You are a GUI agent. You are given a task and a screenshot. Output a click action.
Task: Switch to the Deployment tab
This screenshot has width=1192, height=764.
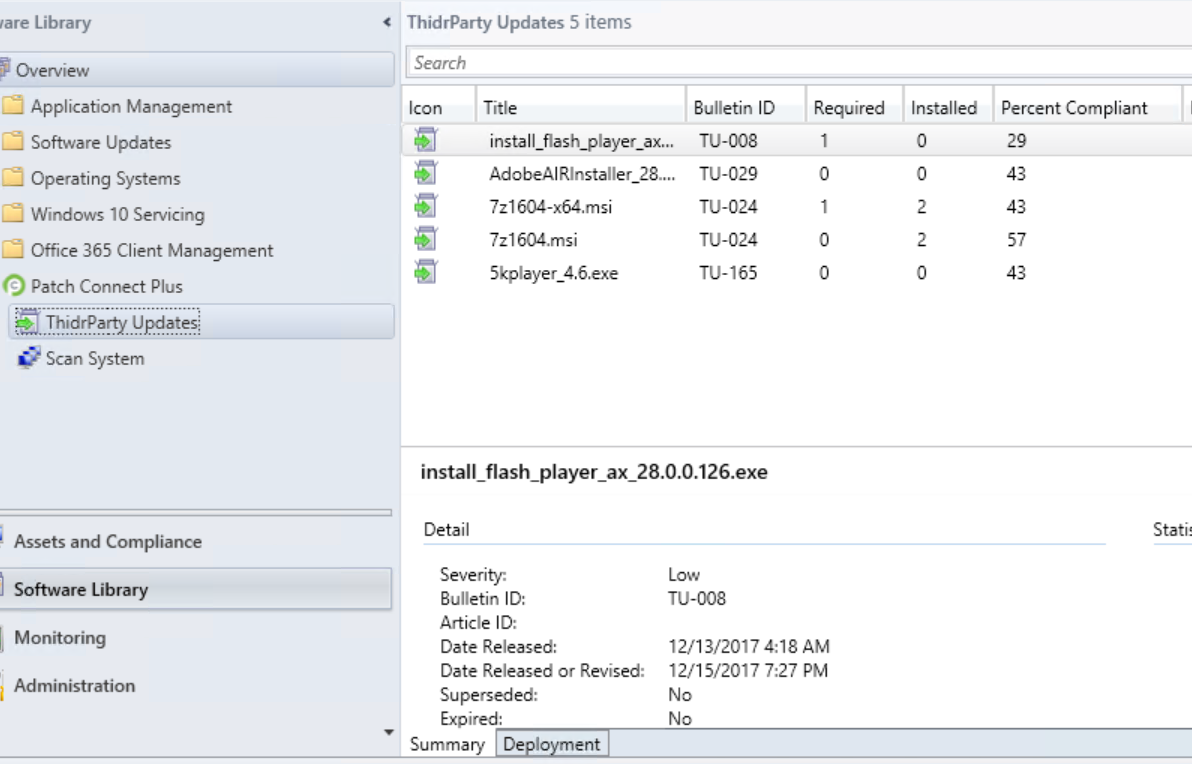(552, 744)
